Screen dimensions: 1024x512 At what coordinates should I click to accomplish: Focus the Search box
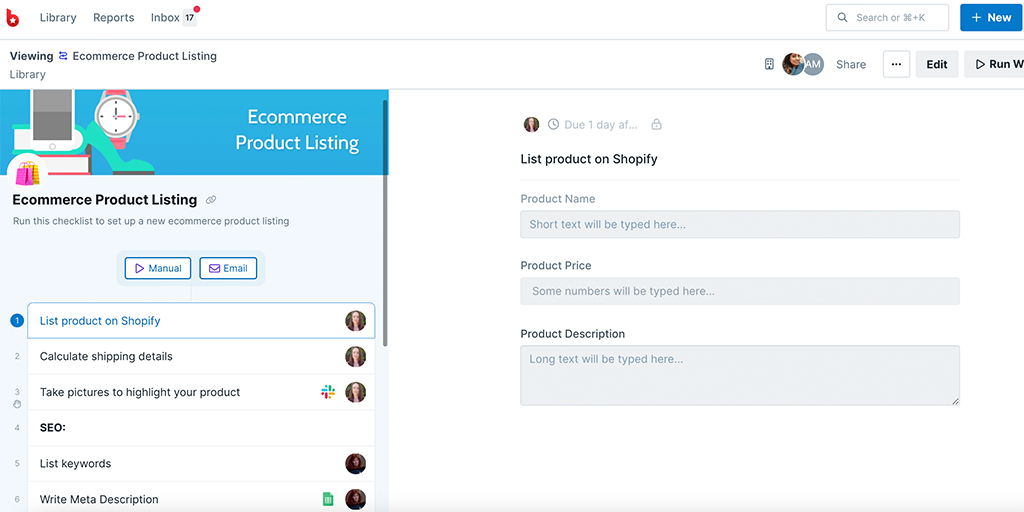(x=887, y=18)
